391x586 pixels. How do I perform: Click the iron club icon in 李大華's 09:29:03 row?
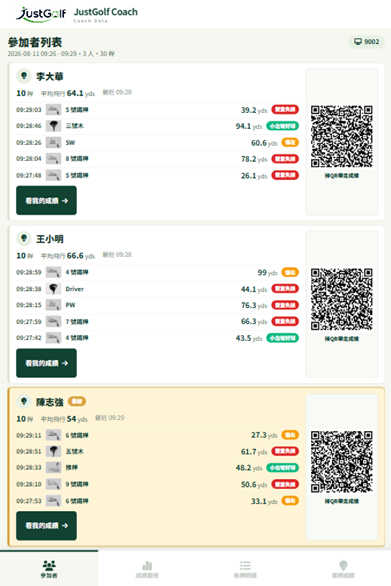tap(53, 110)
